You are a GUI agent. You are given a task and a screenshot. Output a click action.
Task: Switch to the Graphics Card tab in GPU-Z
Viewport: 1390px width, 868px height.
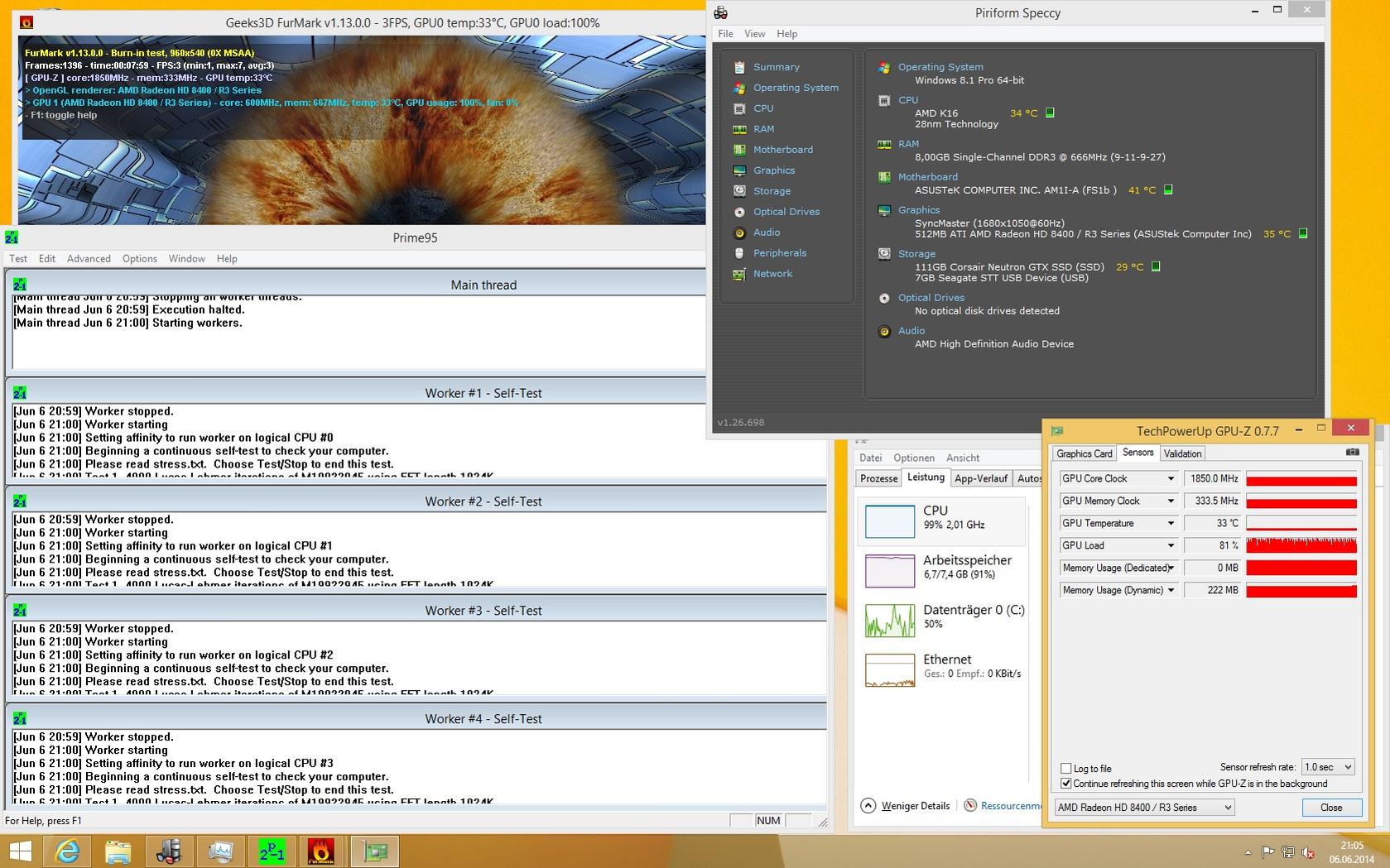pos(1085,453)
